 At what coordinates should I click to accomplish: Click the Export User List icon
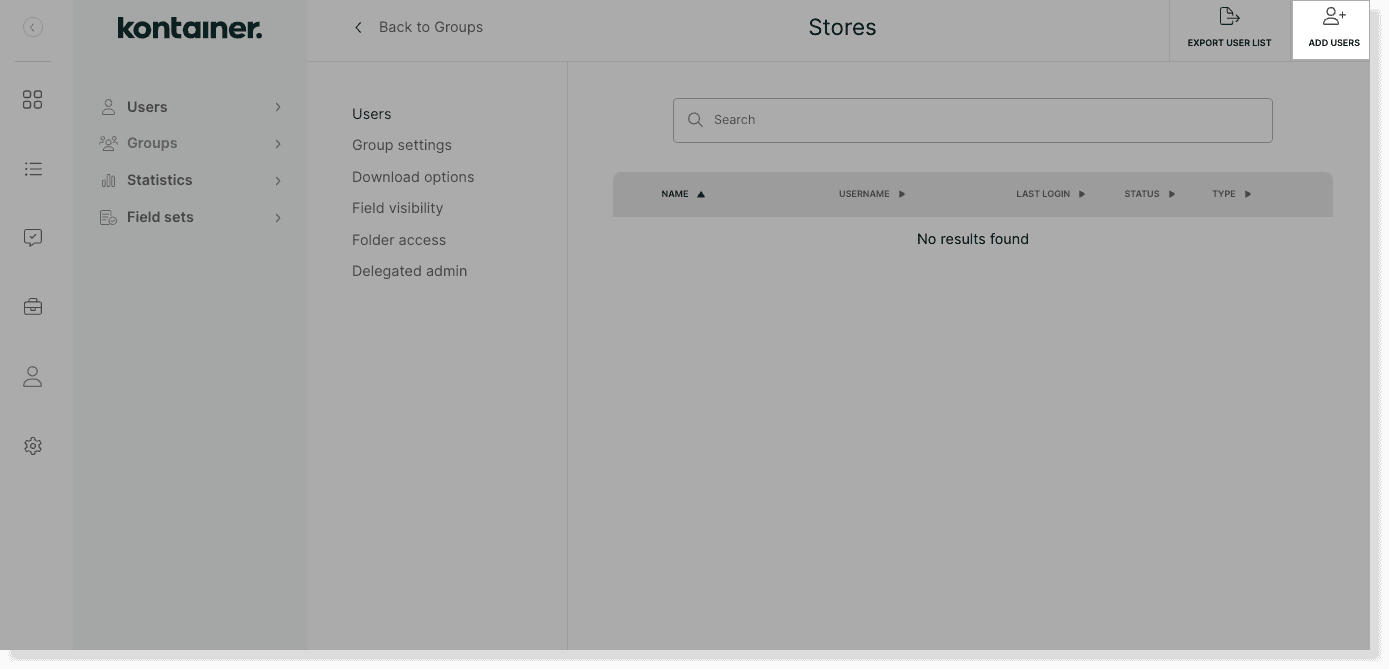pyautogui.click(x=1229, y=18)
